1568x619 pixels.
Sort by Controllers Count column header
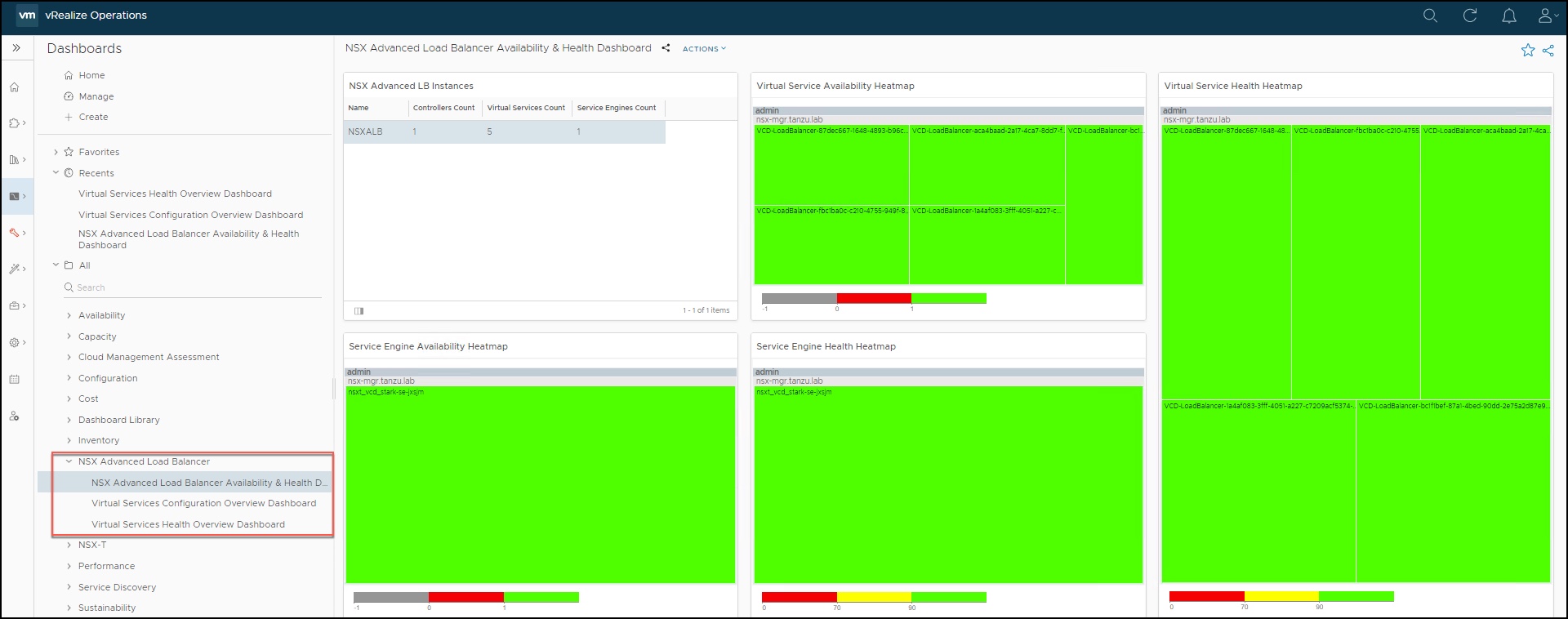coord(445,108)
